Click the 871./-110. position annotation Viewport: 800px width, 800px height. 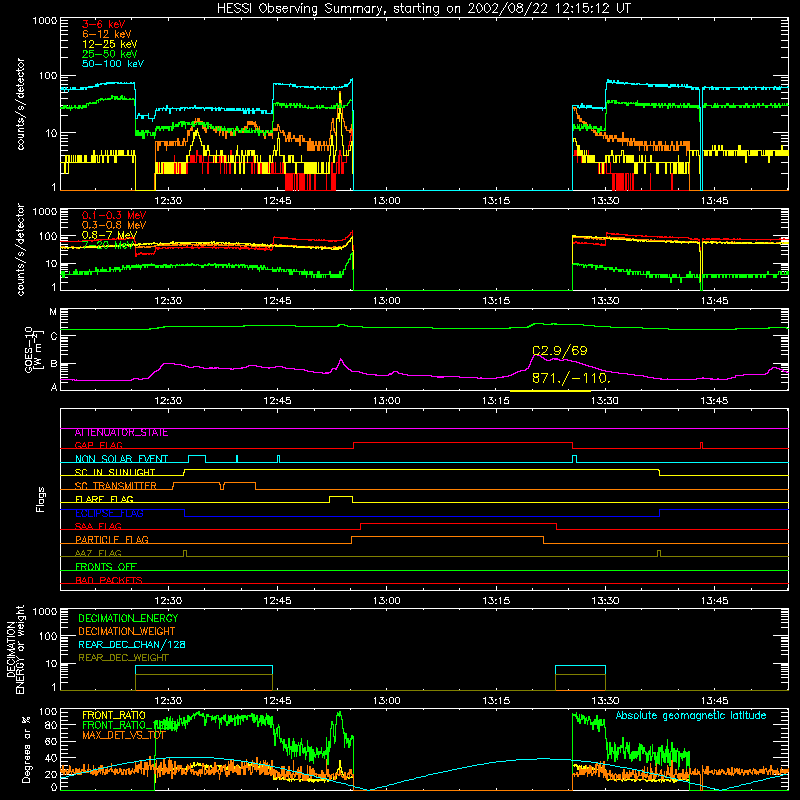pos(571,378)
